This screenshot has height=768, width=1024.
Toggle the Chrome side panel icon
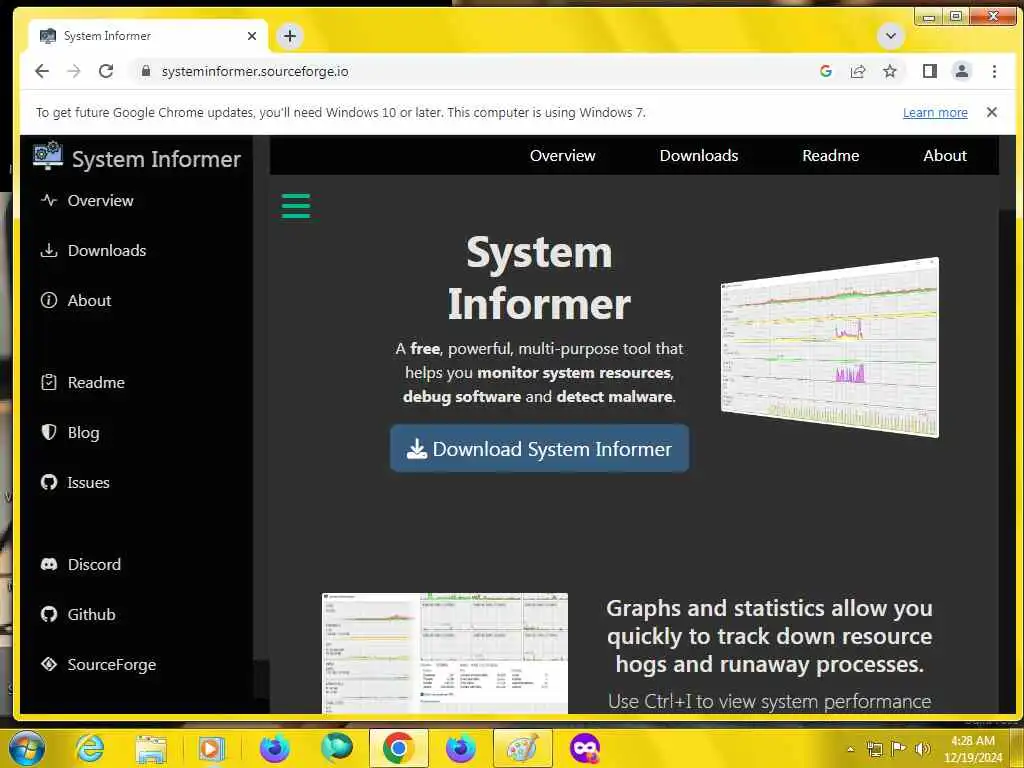930,71
